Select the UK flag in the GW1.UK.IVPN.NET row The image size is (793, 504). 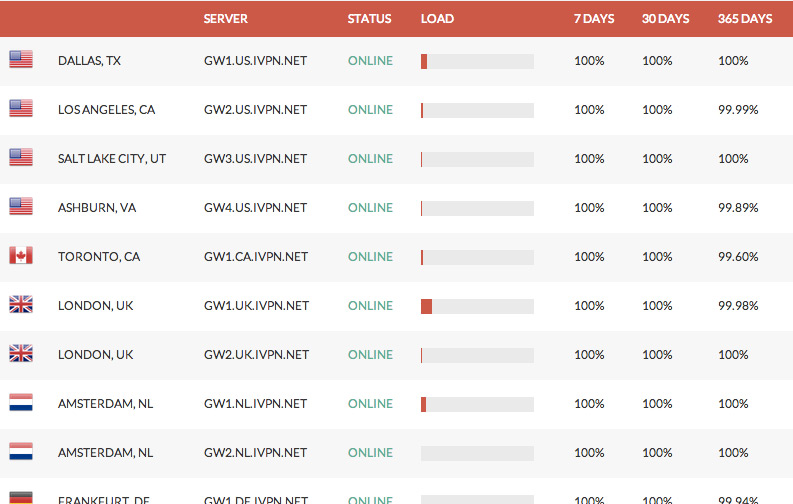coord(21,305)
